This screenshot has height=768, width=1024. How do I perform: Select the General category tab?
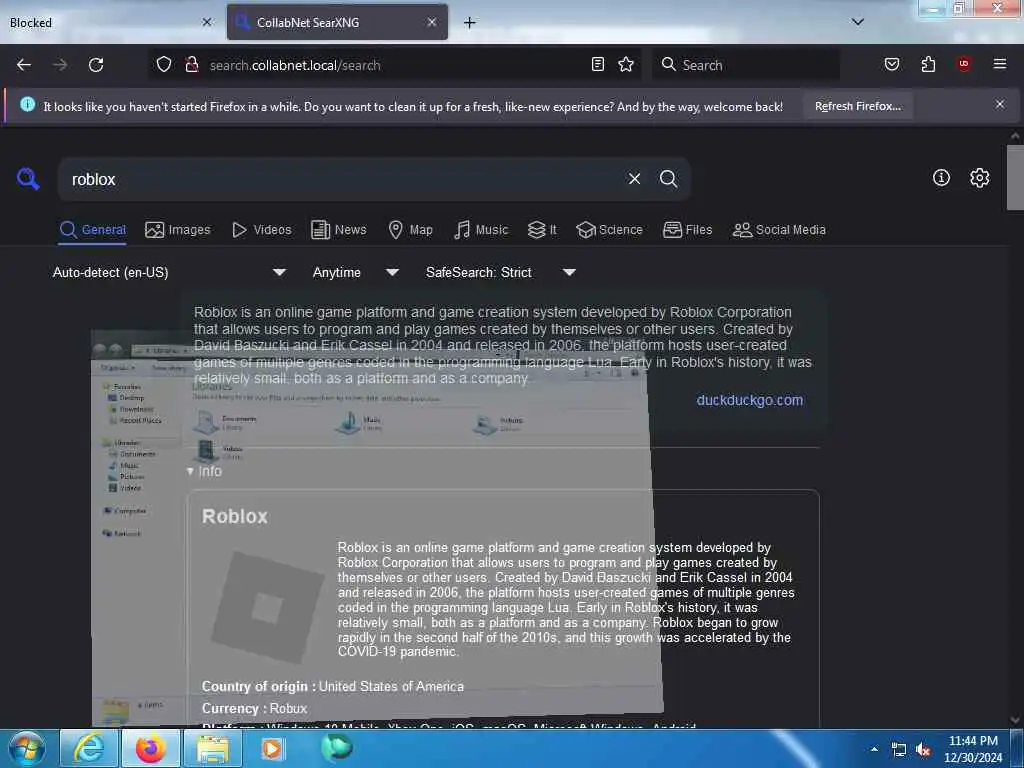click(92, 230)
